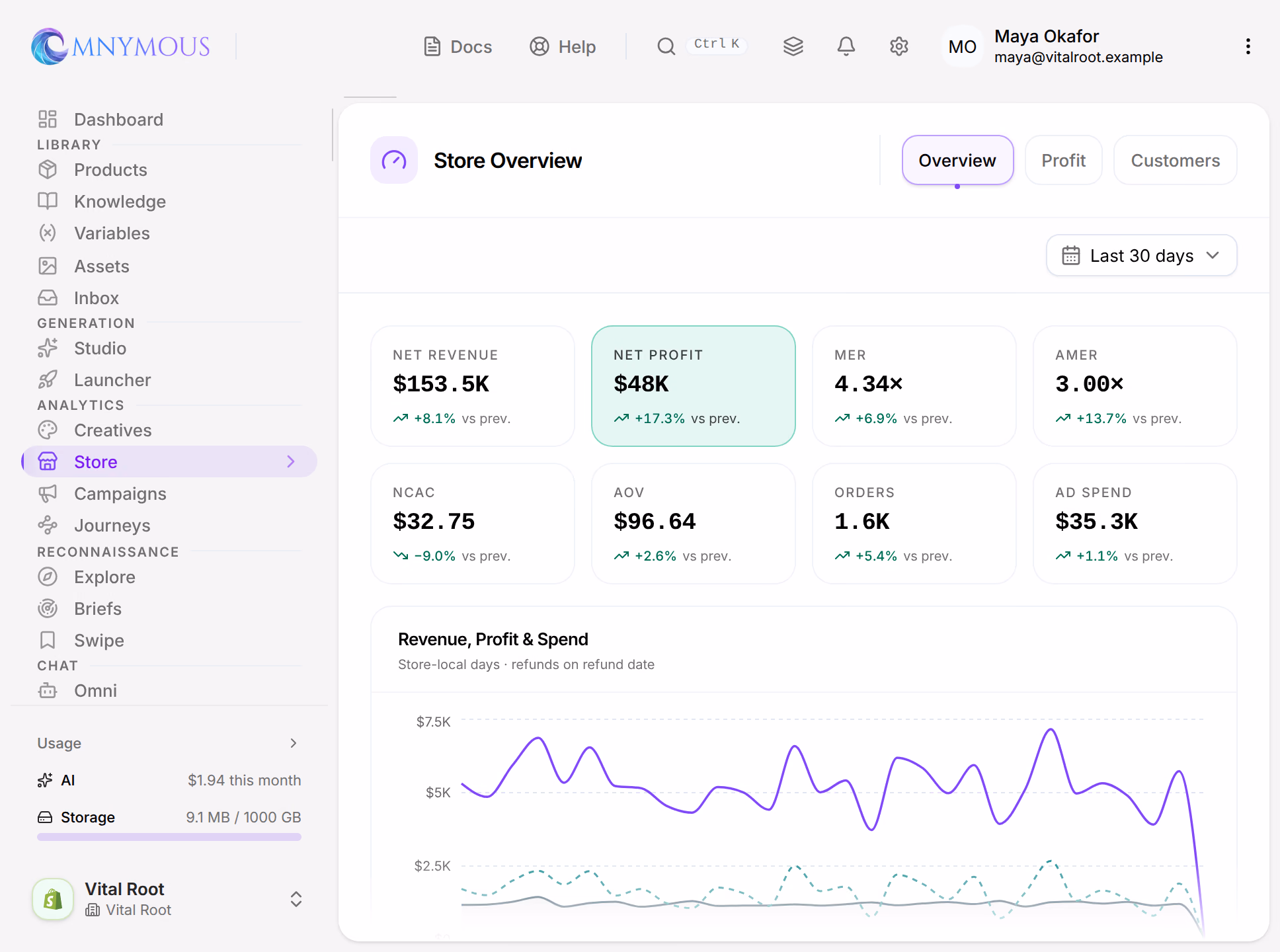Click the Inbox tray icon
The height and width of the screenshot is (952, 1280).
pos(48,297)
